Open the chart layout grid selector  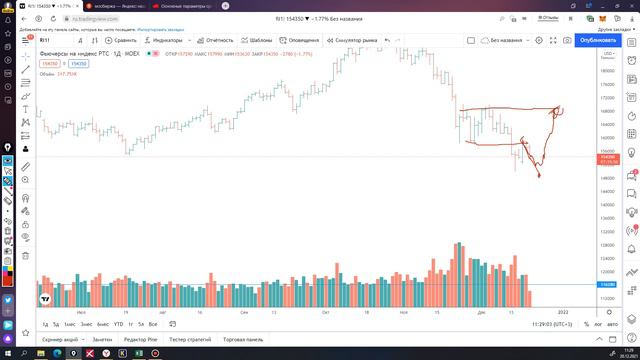click(x=471, y=40)
